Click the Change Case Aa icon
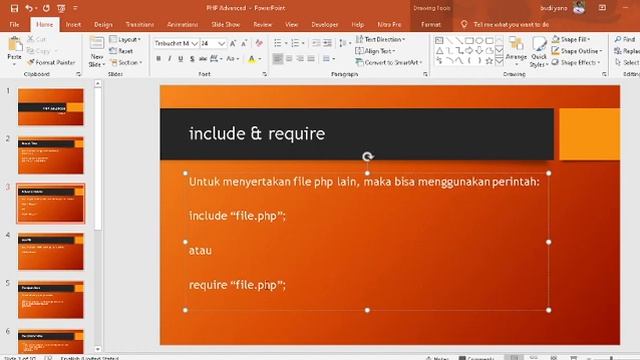 (x=230, y=59)
